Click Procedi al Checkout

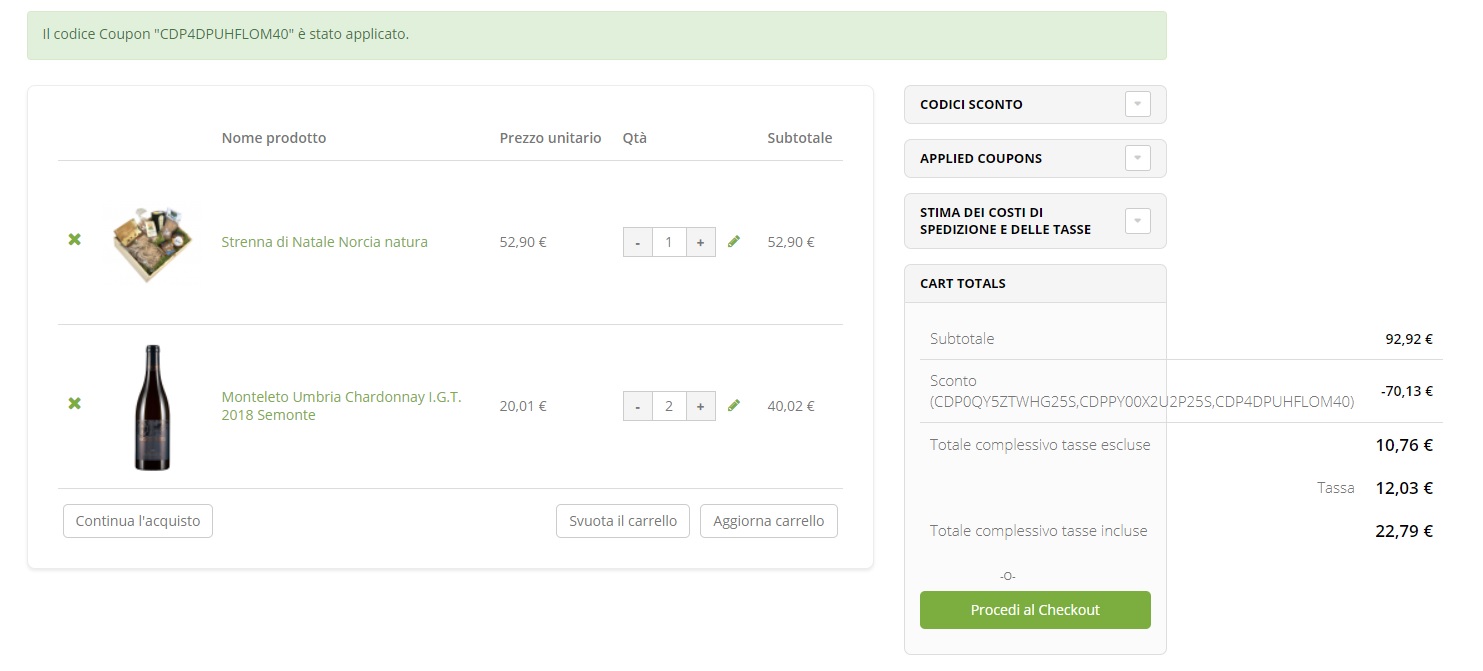(x=1035, y=609)
